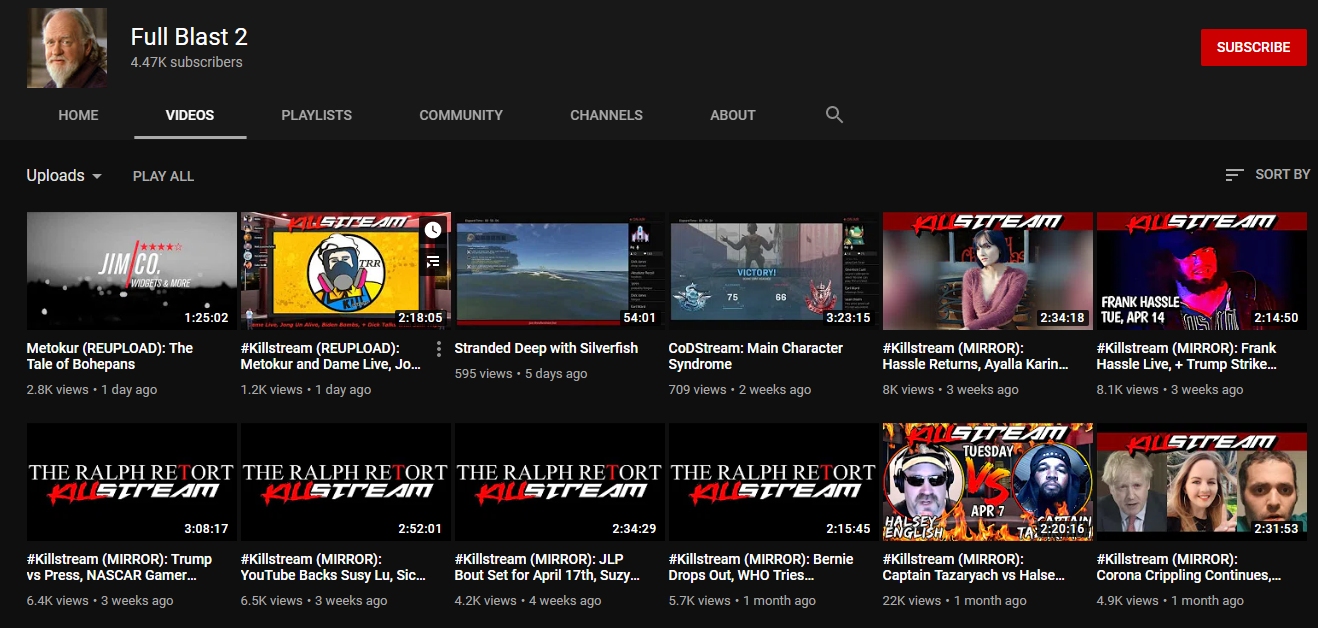Click the '4.2K views • 4 weeks ago' text
The height and width of the screenshot is (628, 1318).
pos(528,601)
